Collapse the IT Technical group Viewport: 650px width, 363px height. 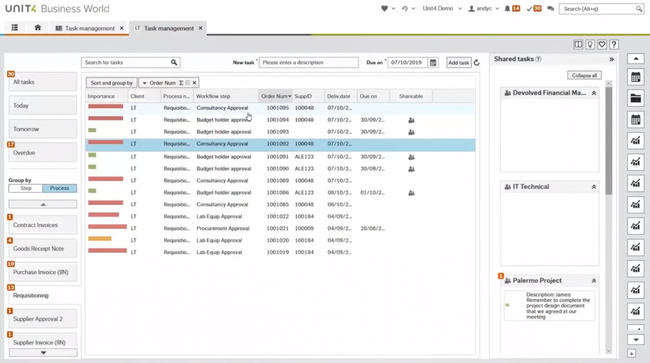click(594, 187)
